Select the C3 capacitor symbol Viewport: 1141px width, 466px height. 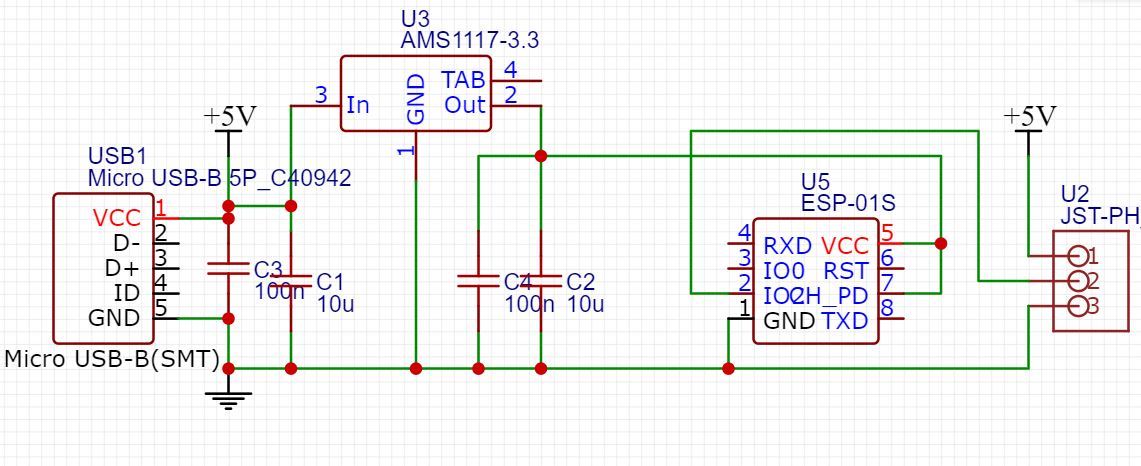228,268
